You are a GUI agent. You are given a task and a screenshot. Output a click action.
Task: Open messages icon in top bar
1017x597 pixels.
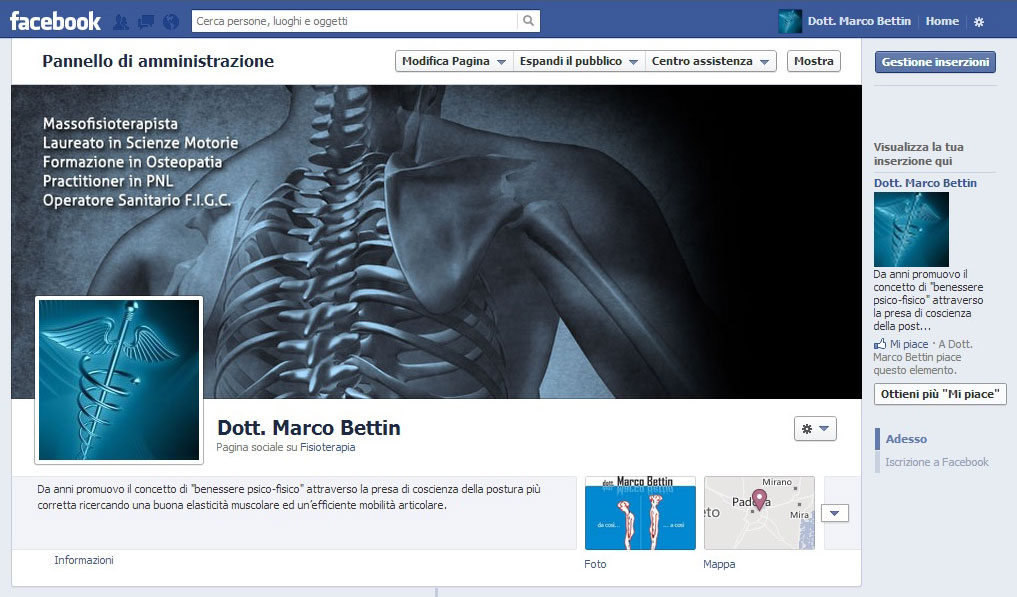coord(146,22)
